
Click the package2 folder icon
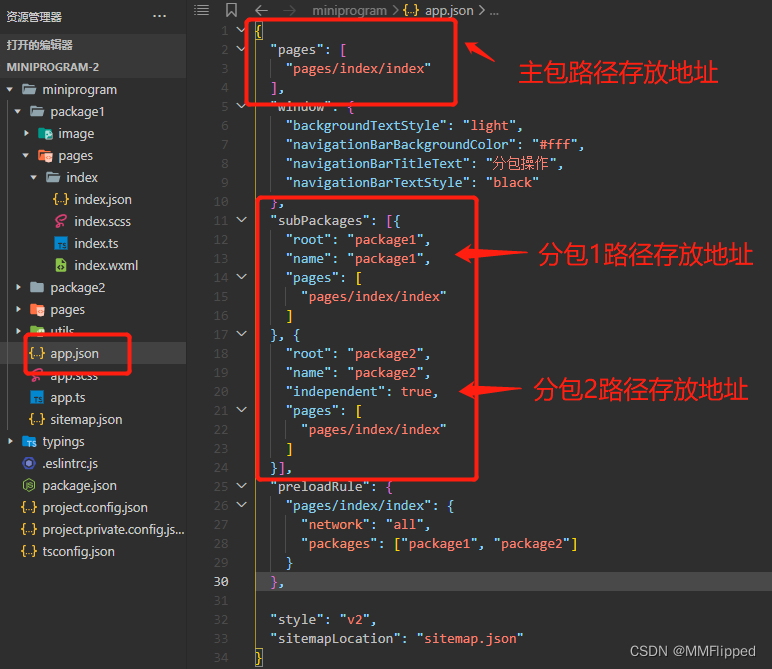point(37,287)
